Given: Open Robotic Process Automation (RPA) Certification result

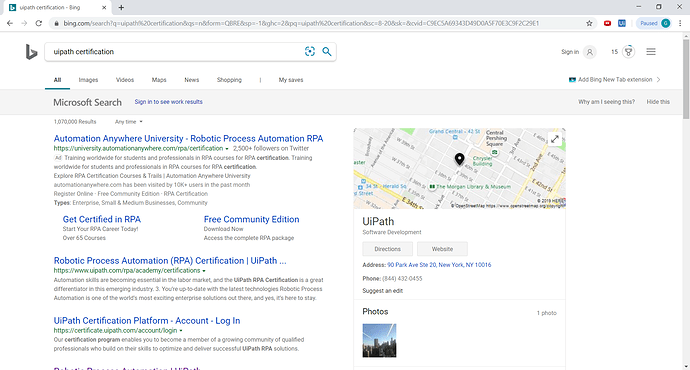Looking at the screenshot, I should 170,260.
